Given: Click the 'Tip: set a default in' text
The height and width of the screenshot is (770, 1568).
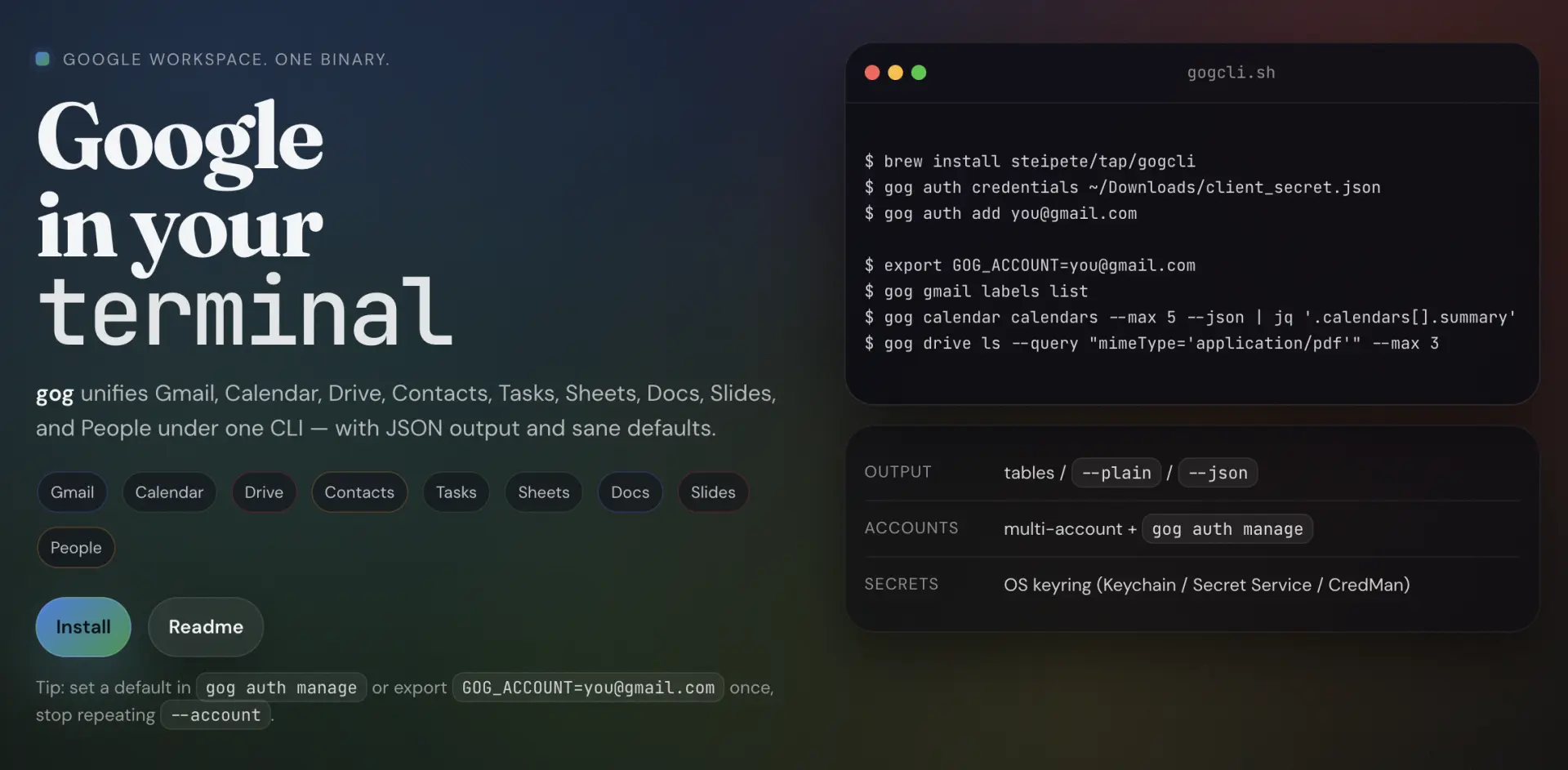Looking at the screenshot, I should click(113, 688).
